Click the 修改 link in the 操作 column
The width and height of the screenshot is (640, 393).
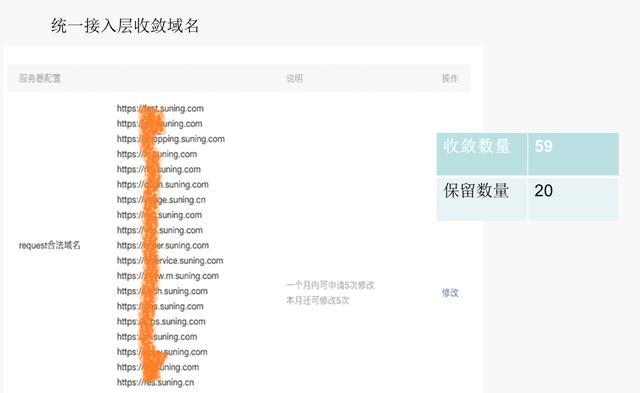[x=450, y=293]
